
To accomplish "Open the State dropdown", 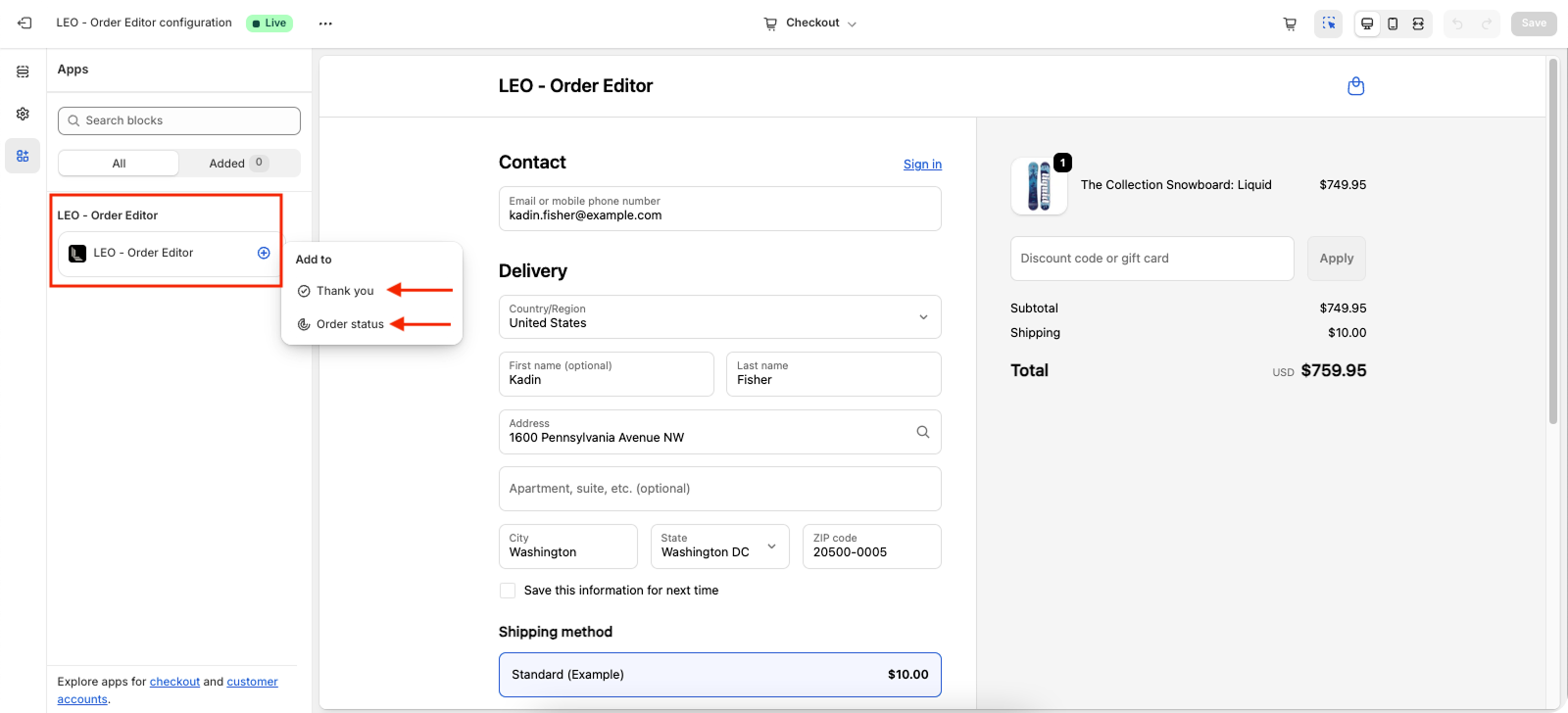I will pyautogui.click(x=720, y=547).
